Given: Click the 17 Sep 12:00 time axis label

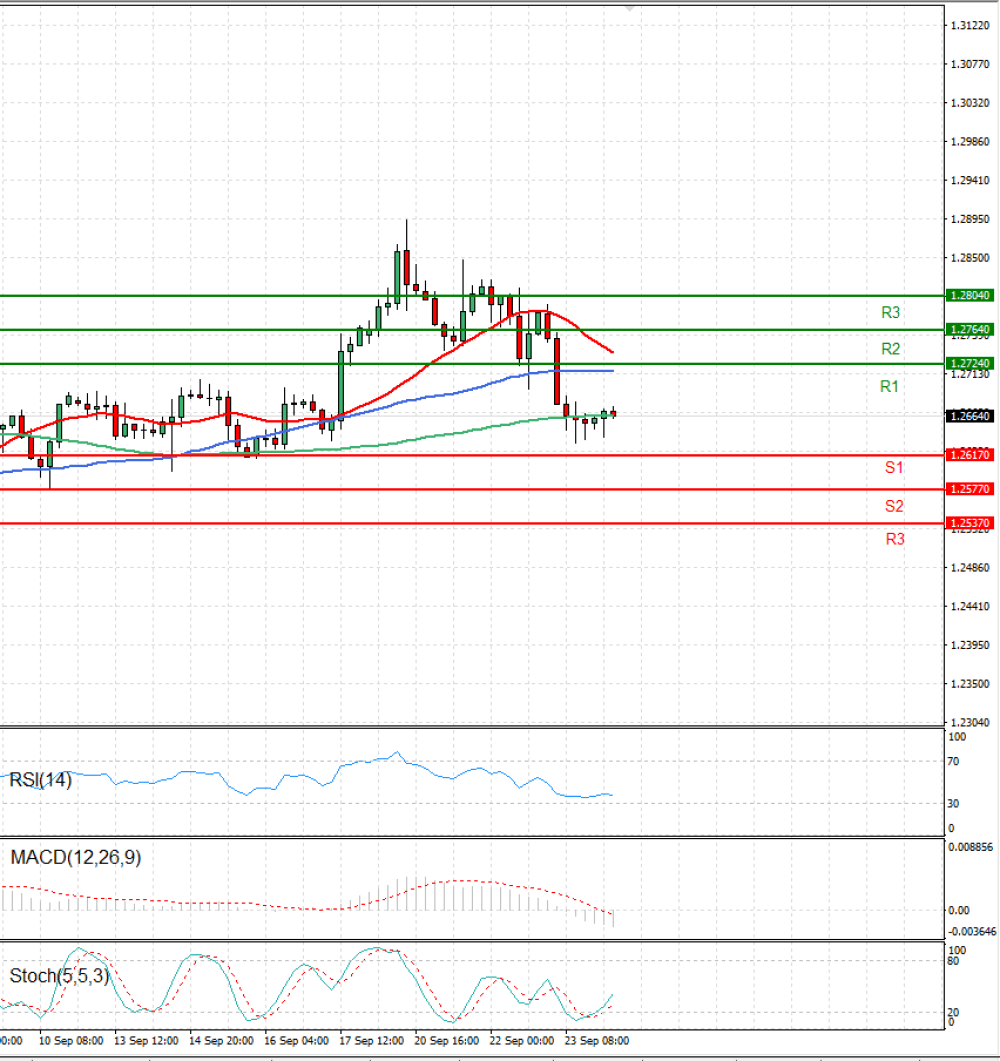Looking at the screenshot, I should (x=371, y=1041).
